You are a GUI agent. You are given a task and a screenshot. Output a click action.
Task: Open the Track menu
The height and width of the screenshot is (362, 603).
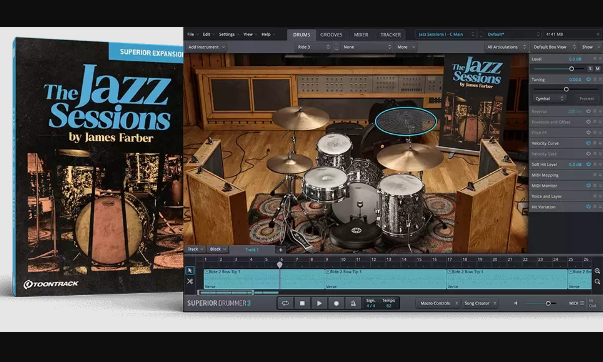196,249
